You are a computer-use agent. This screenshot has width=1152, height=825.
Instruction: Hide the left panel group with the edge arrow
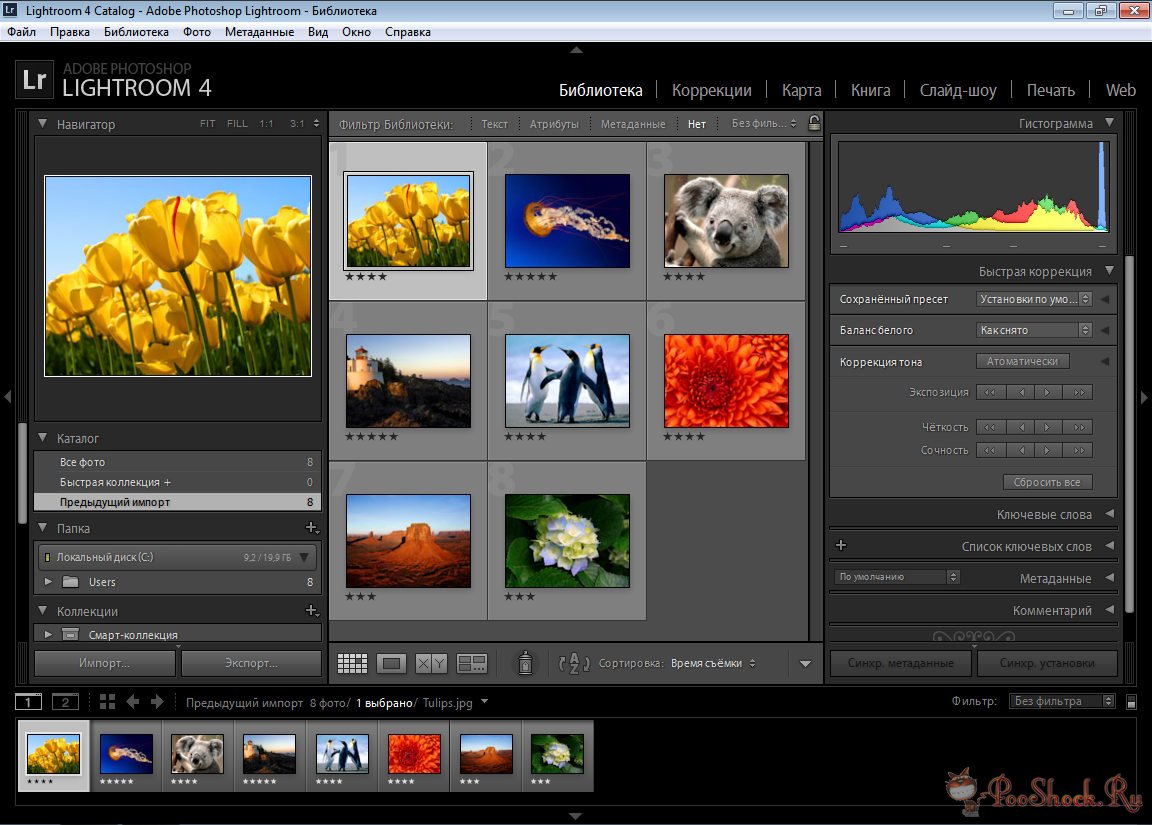pyautogui.click(x=7, y=397)
